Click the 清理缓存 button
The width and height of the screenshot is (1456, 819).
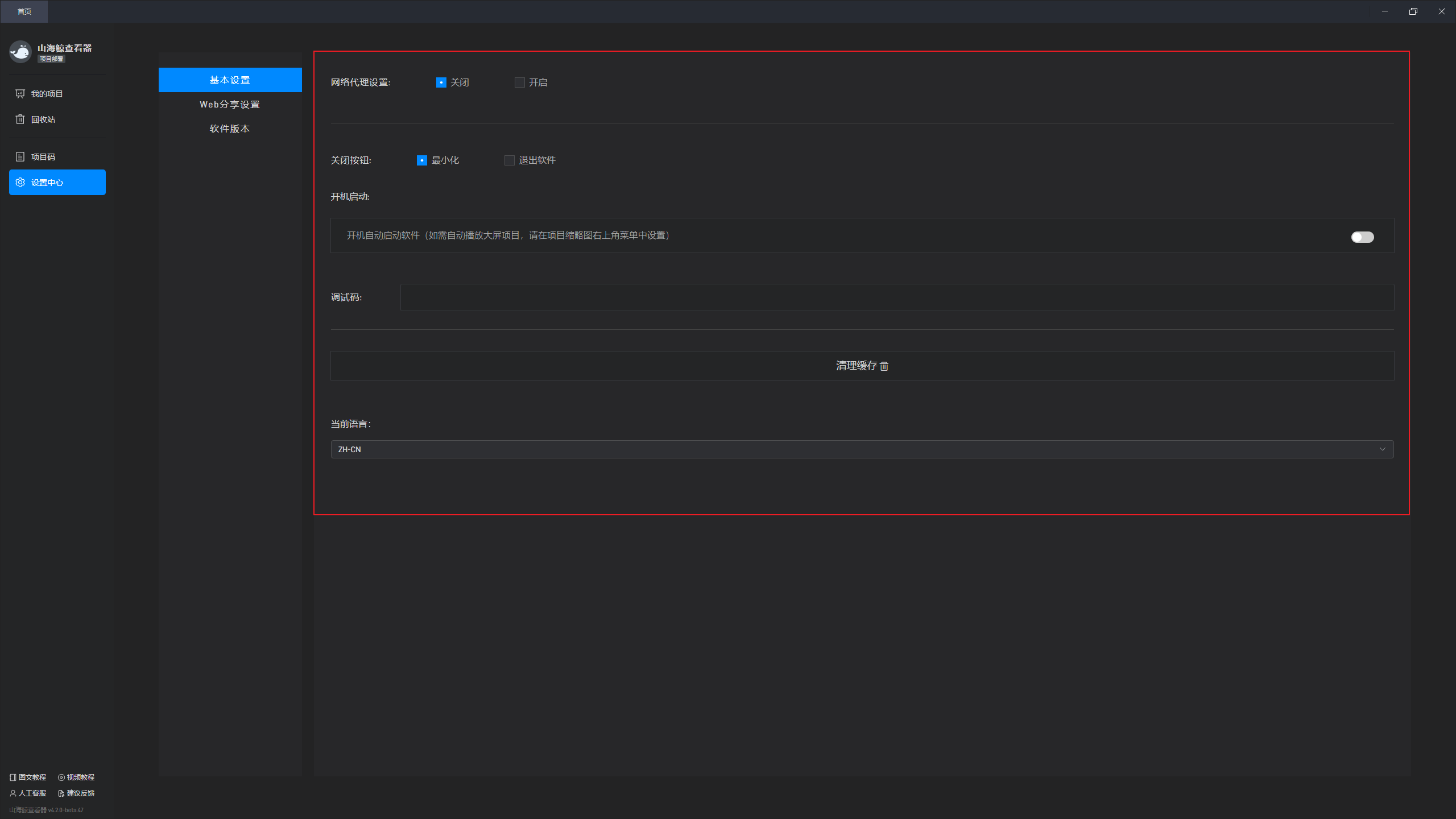[862, 366]
